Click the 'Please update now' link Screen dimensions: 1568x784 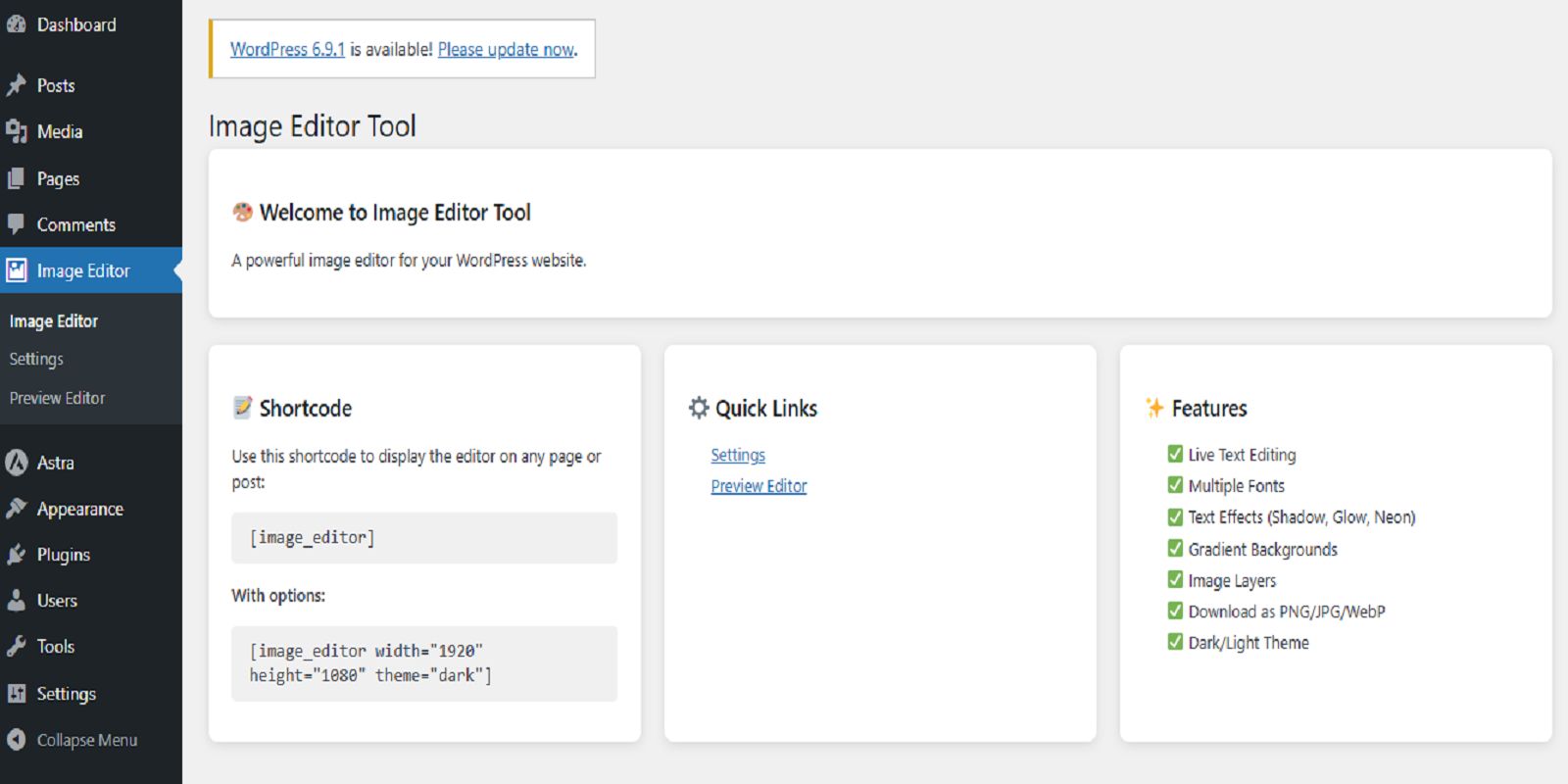pos(506,49)
